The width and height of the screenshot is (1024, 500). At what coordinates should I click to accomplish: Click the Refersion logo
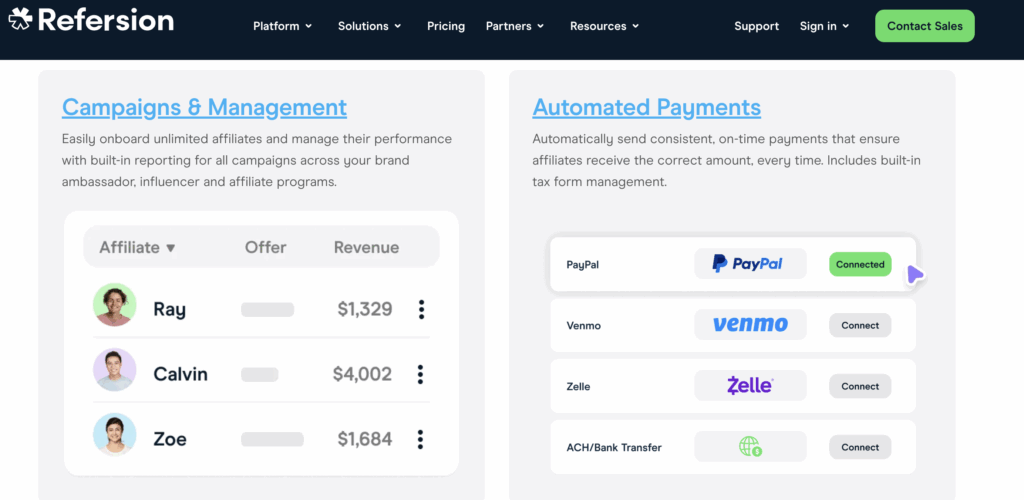point(91,20)
